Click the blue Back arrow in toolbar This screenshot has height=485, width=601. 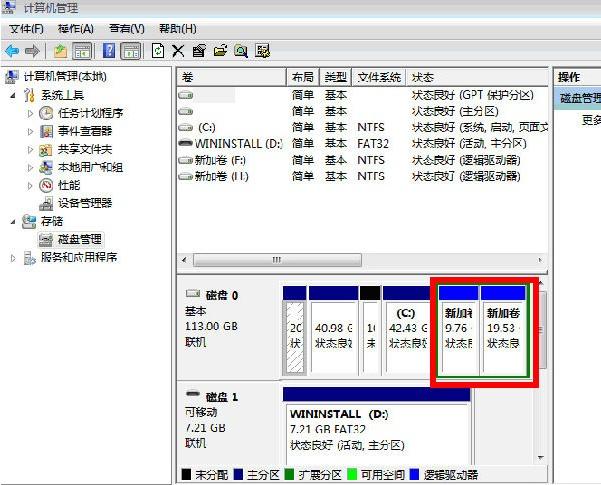tap(12, 50)
